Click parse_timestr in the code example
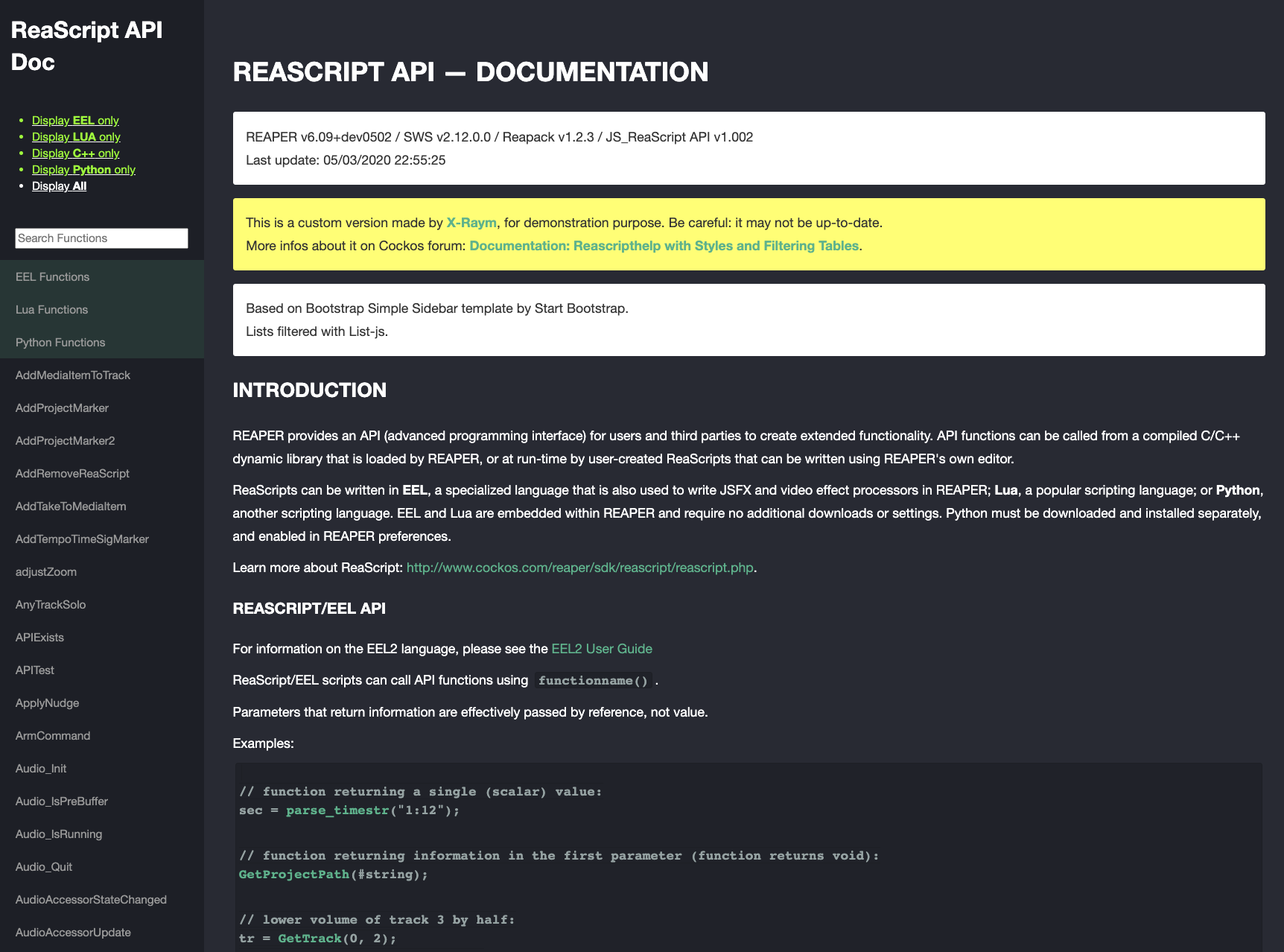This screenshot has height=952, width=1284. click(x=336, y=810)
